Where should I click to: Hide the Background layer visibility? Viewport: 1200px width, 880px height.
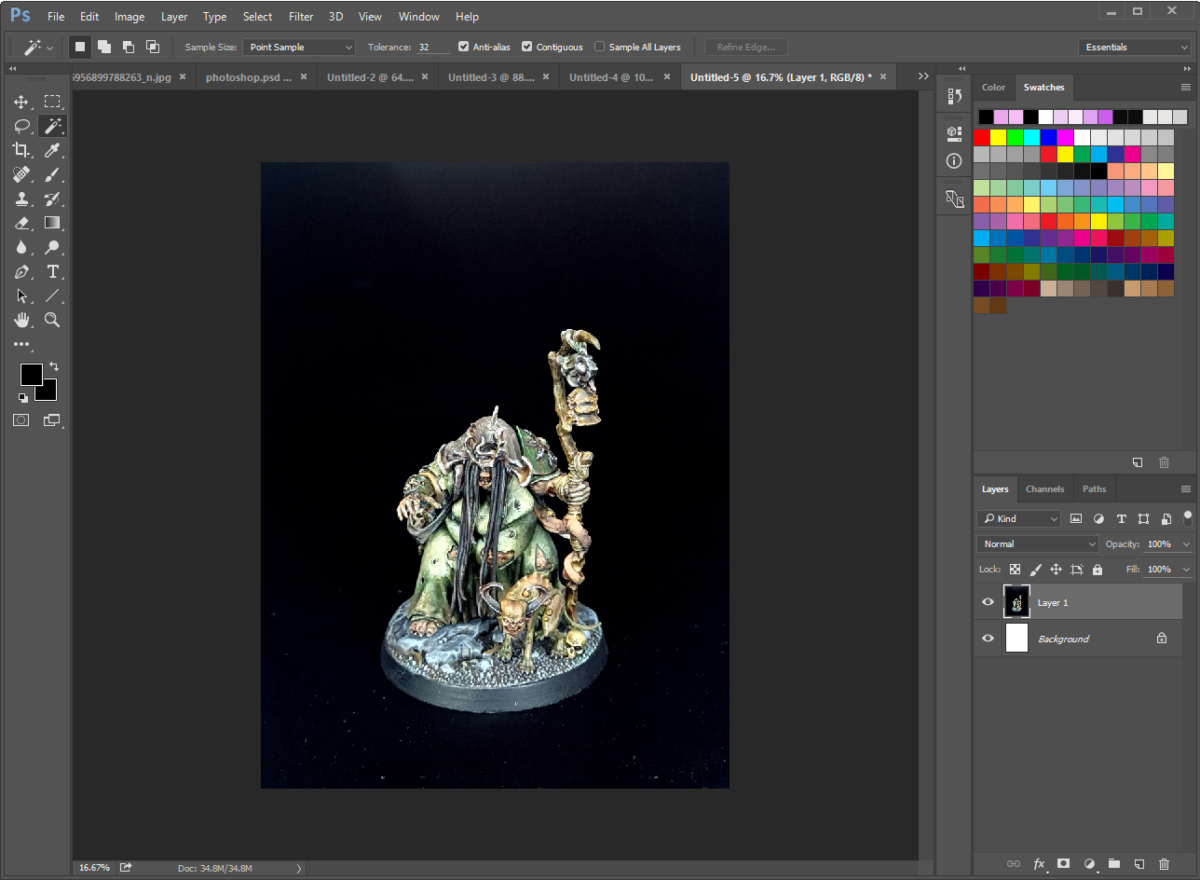click(x=987, y=638)
